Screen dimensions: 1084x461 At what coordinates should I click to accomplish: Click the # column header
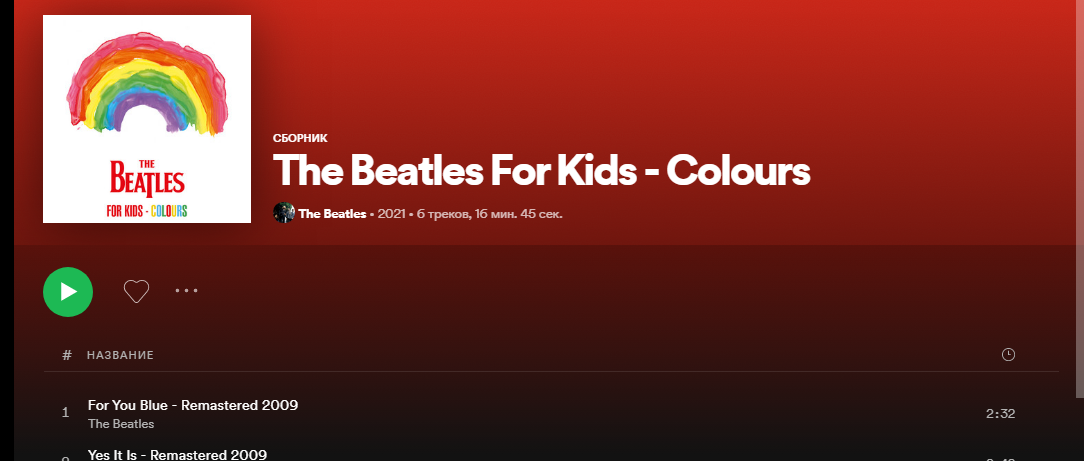click(67, 355)
